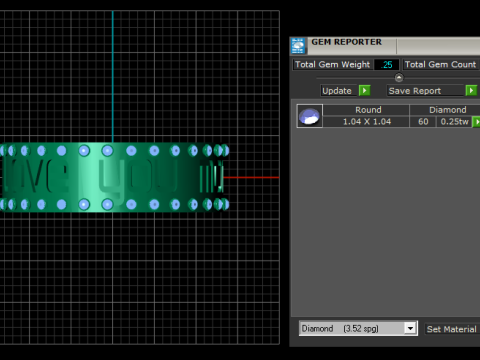The width and height of the screenshot is (480, 360).
Task: Click the green arrow next to Save Report
Action: coord(471,91)
